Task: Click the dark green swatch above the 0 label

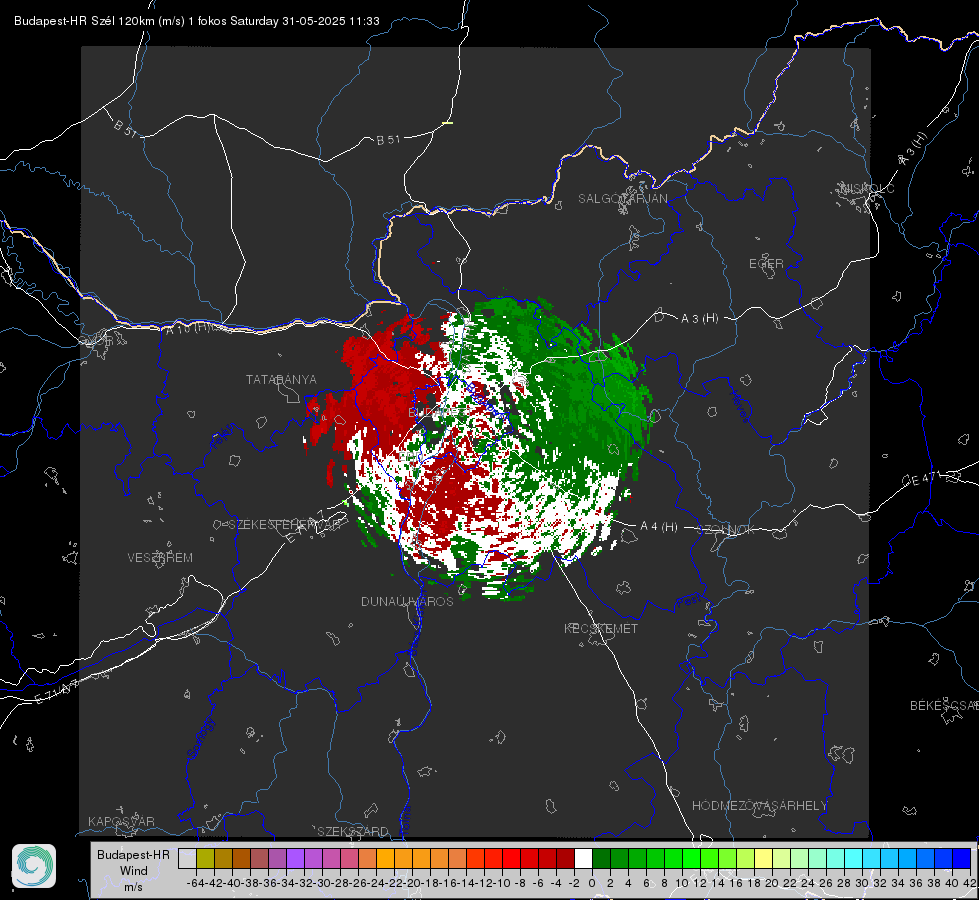Action: click(601, 858)
